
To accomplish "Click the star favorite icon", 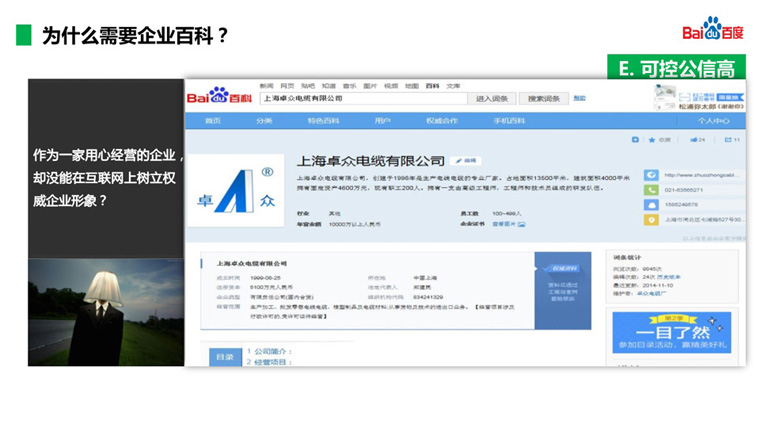I will click(x=652, y=140).
